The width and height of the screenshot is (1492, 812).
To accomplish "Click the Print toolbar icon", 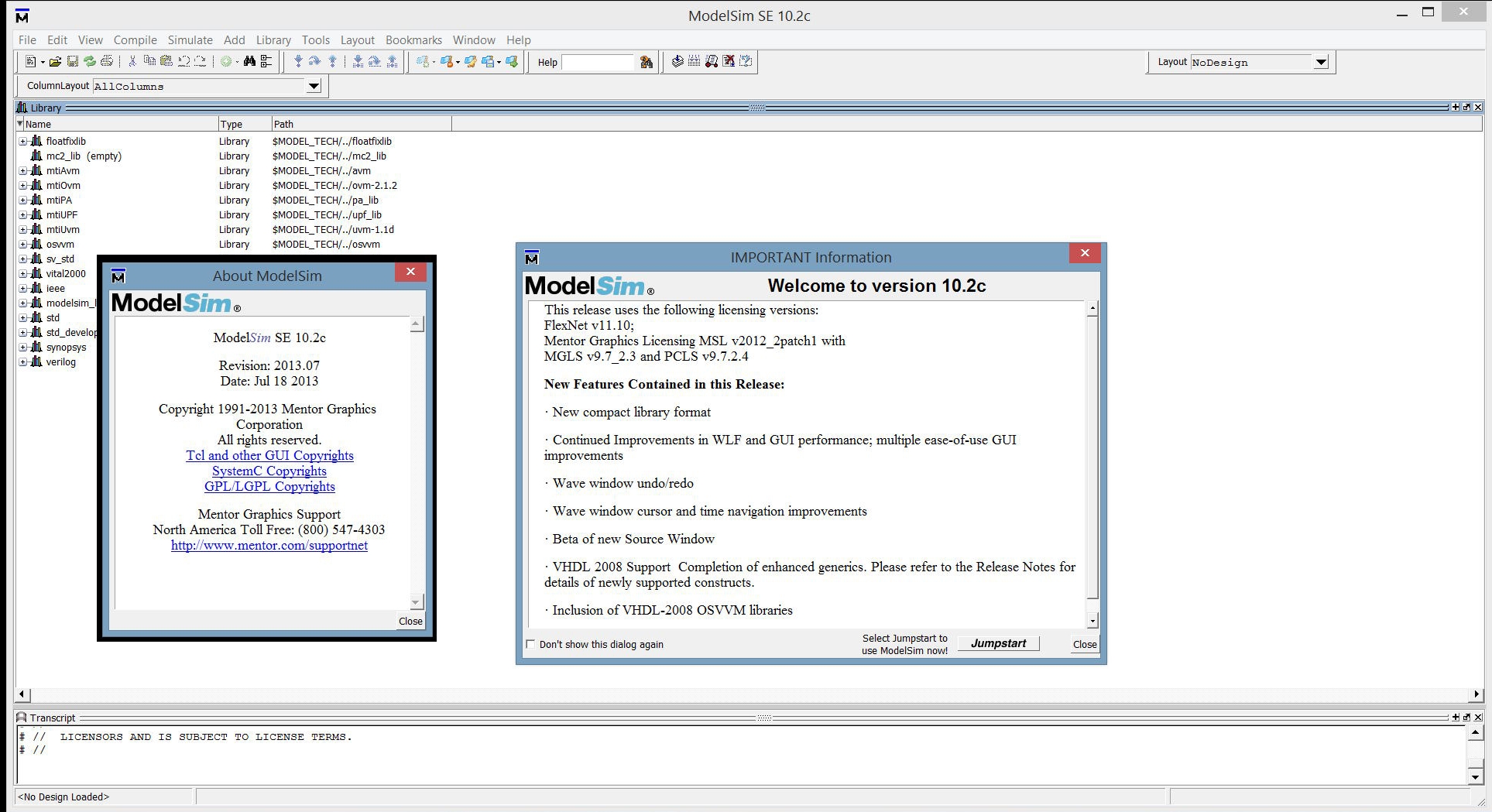I will (107, 62).
